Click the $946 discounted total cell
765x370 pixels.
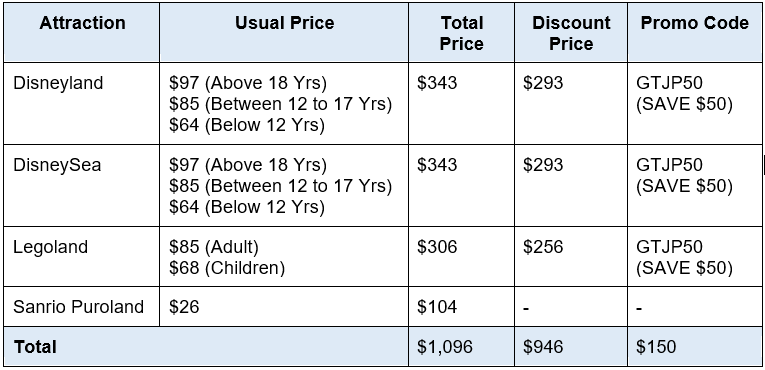[x=571, y=347]
